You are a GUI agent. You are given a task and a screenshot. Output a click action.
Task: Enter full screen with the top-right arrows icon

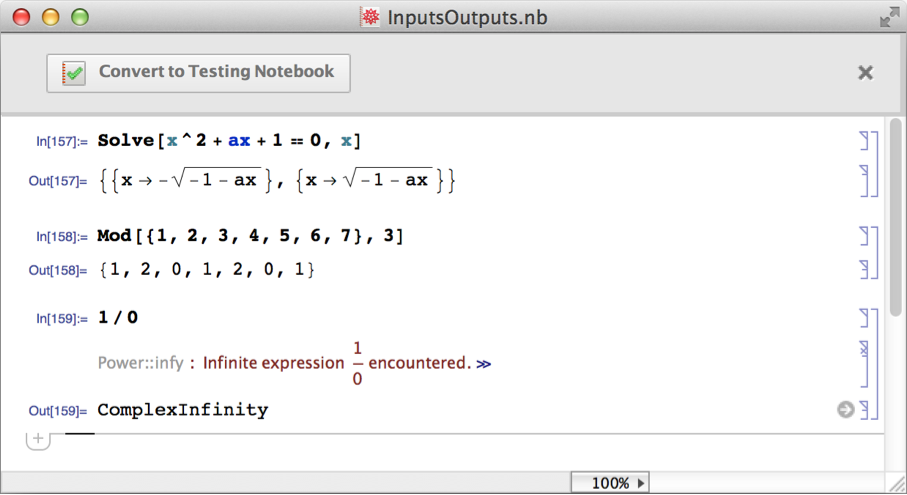(888, 17)
